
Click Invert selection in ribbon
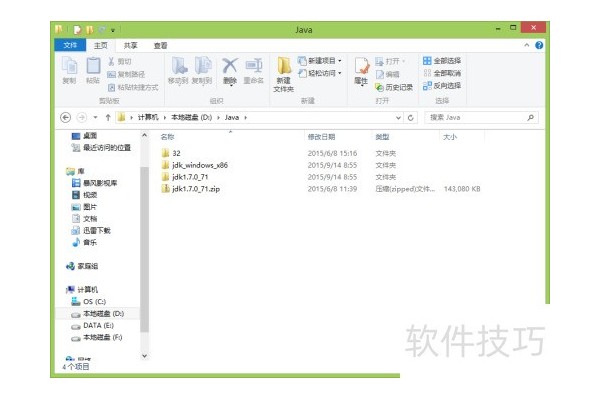[442, 86]
